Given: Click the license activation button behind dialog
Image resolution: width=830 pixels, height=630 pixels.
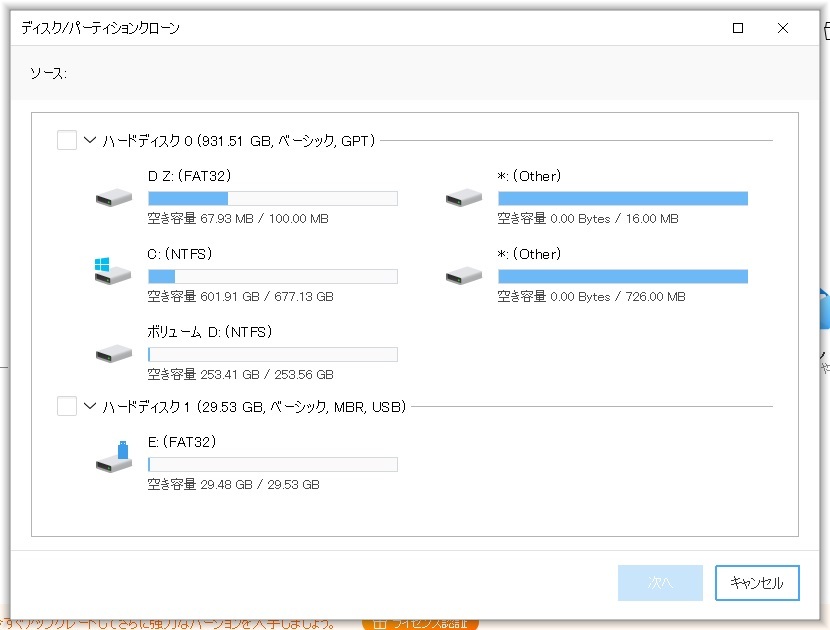Looking at the screenshot, I should pyautogui.click(x=420, y=624).
